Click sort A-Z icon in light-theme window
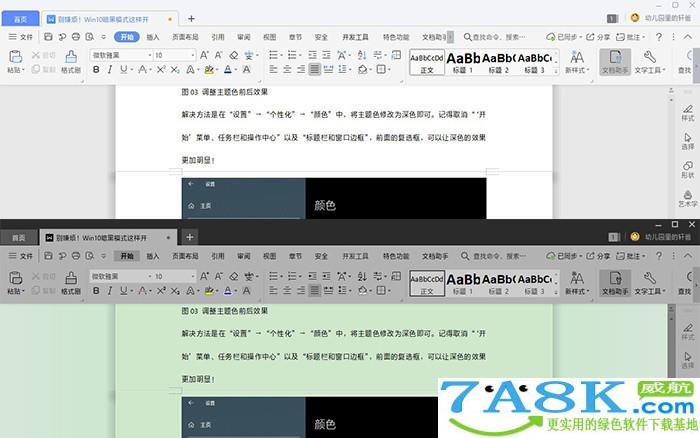700x438 pixels. click(362, 55)
